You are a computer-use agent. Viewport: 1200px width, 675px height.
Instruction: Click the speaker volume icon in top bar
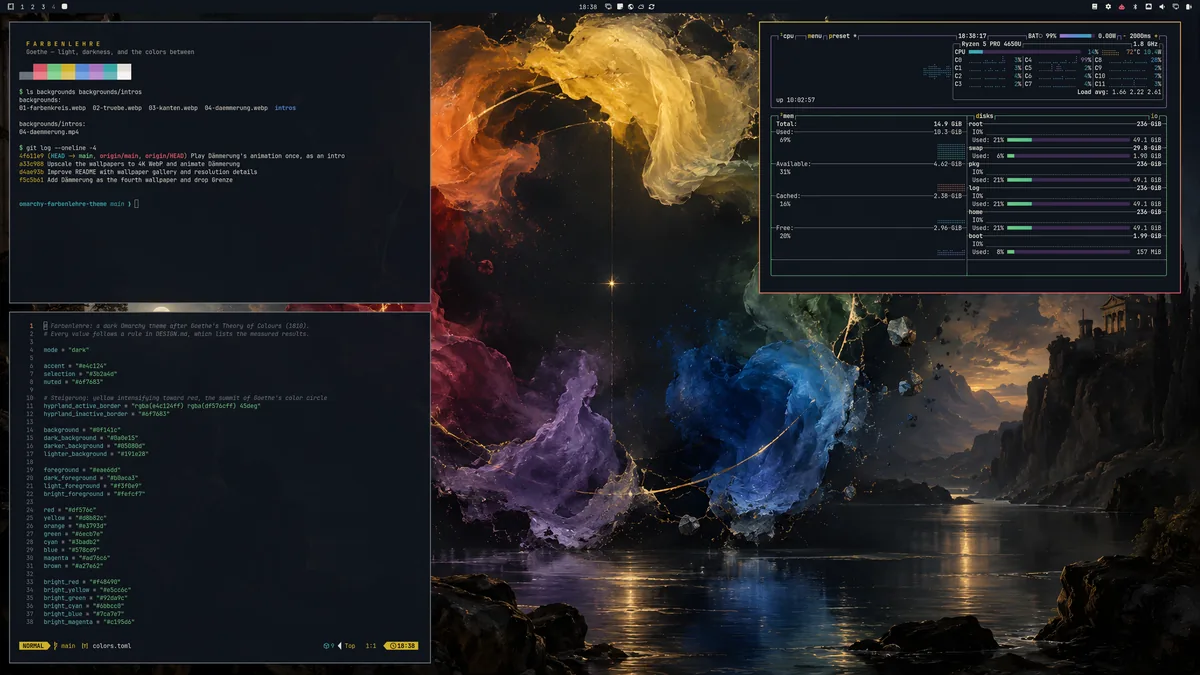point(1162,6)
